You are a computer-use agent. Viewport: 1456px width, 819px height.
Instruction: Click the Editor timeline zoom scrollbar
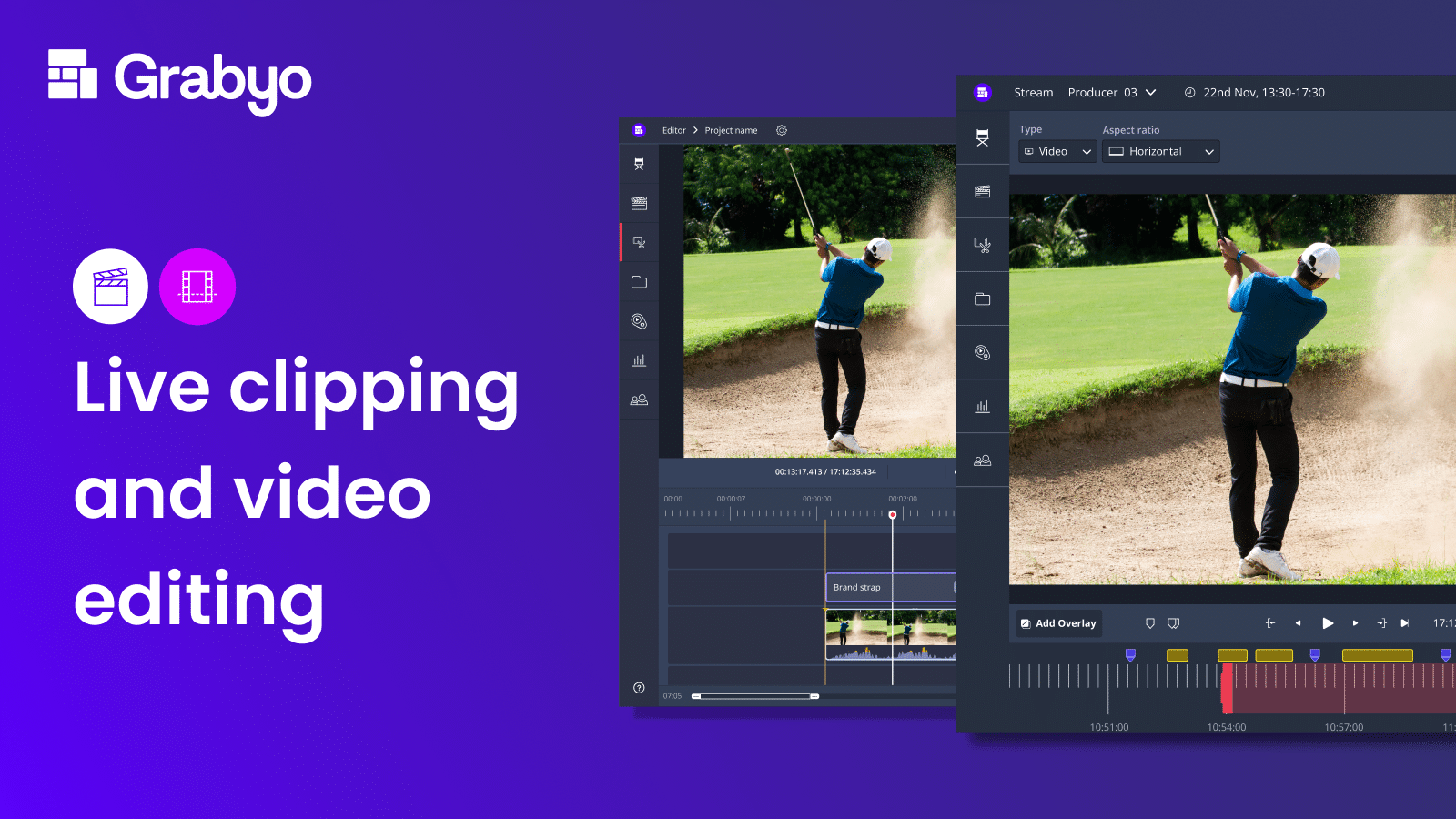point(755,696)
